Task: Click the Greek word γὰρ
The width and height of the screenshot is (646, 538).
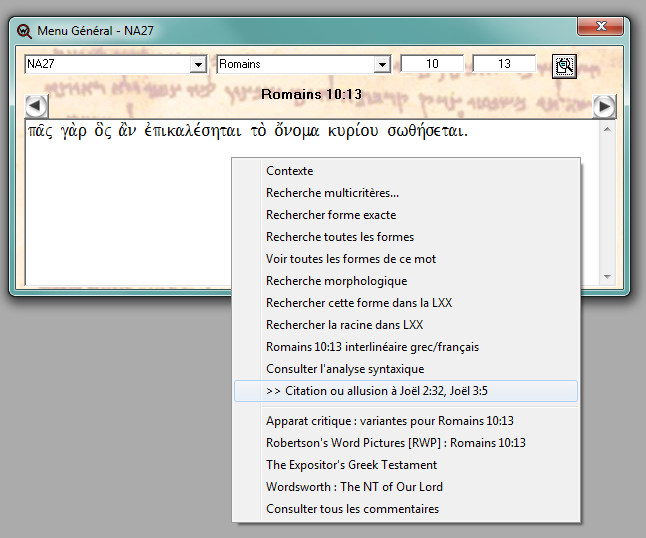Action: 74,131
